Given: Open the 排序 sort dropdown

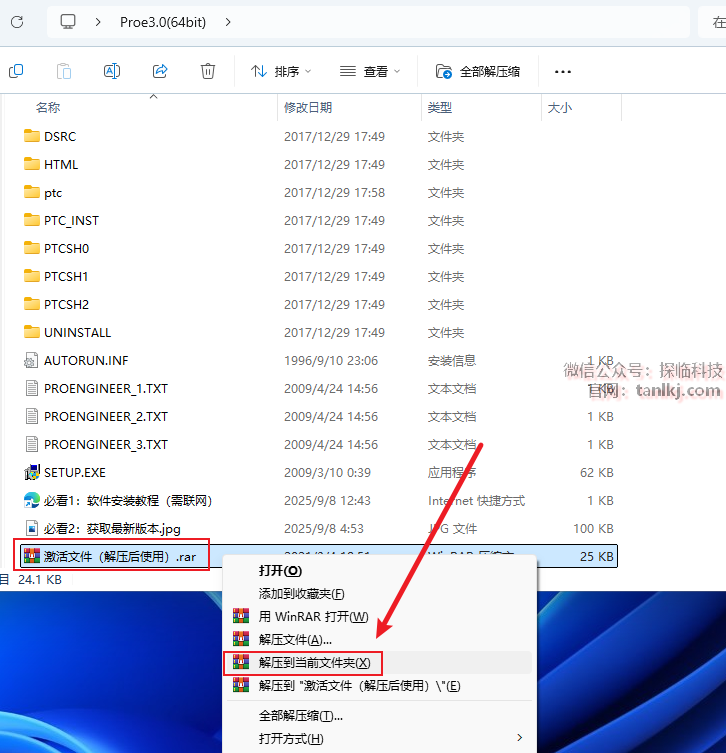Looking at the screenshot, I should point(281,72).
